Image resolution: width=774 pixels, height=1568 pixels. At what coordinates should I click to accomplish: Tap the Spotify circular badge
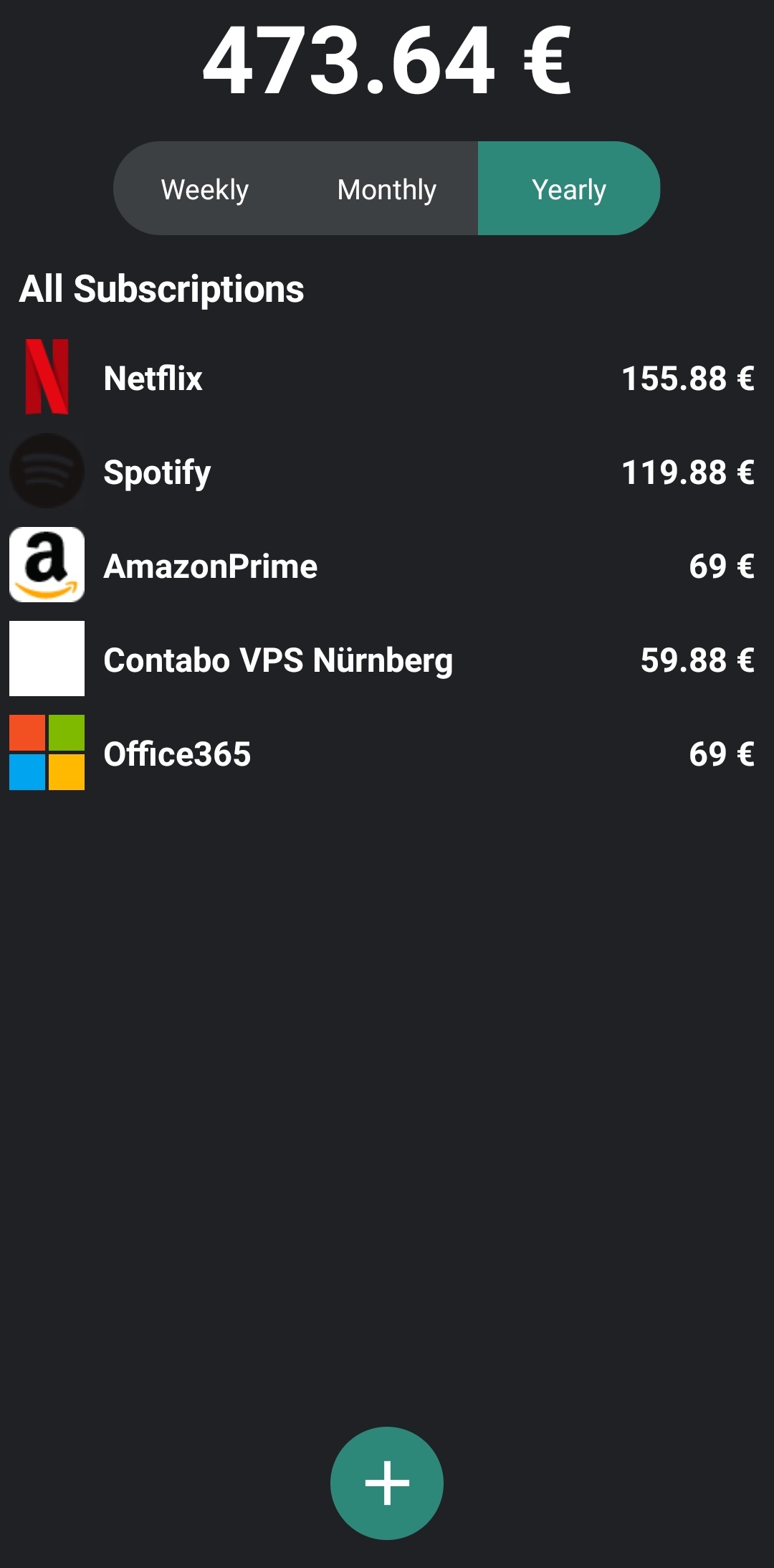[46, 472]
